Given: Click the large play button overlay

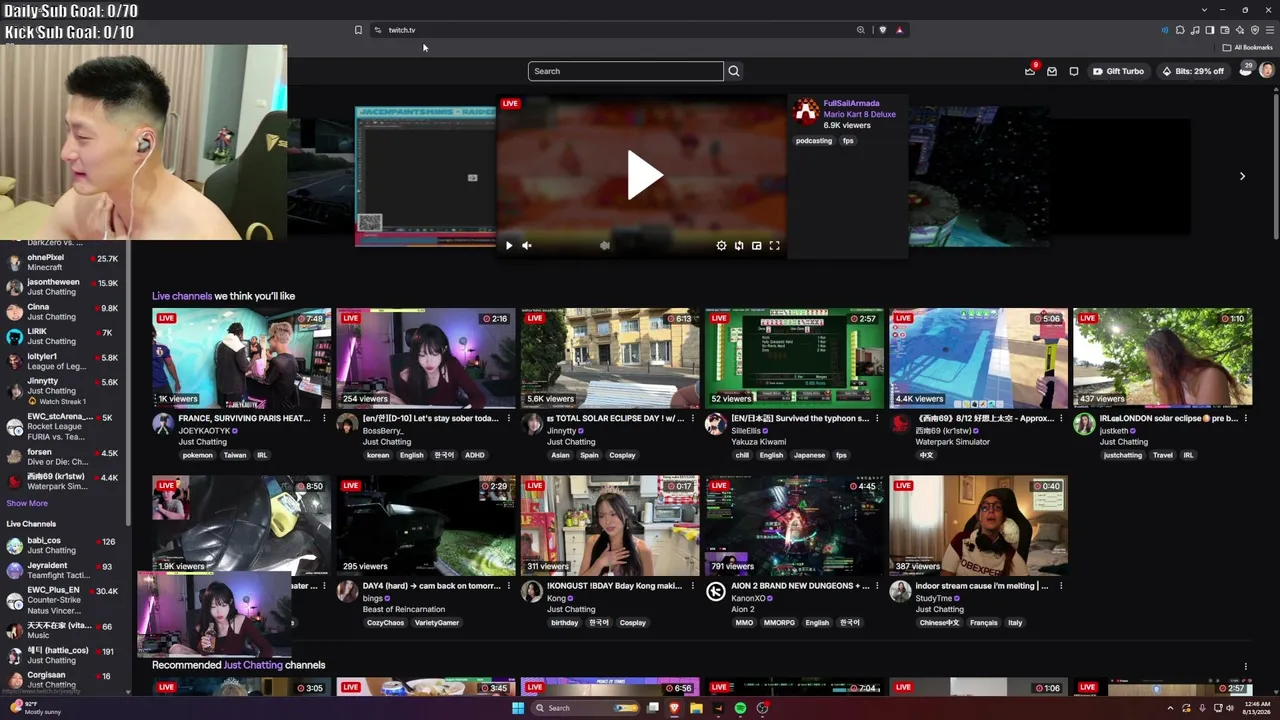Looking at the screenshot, I should click(x=645, y=176).
